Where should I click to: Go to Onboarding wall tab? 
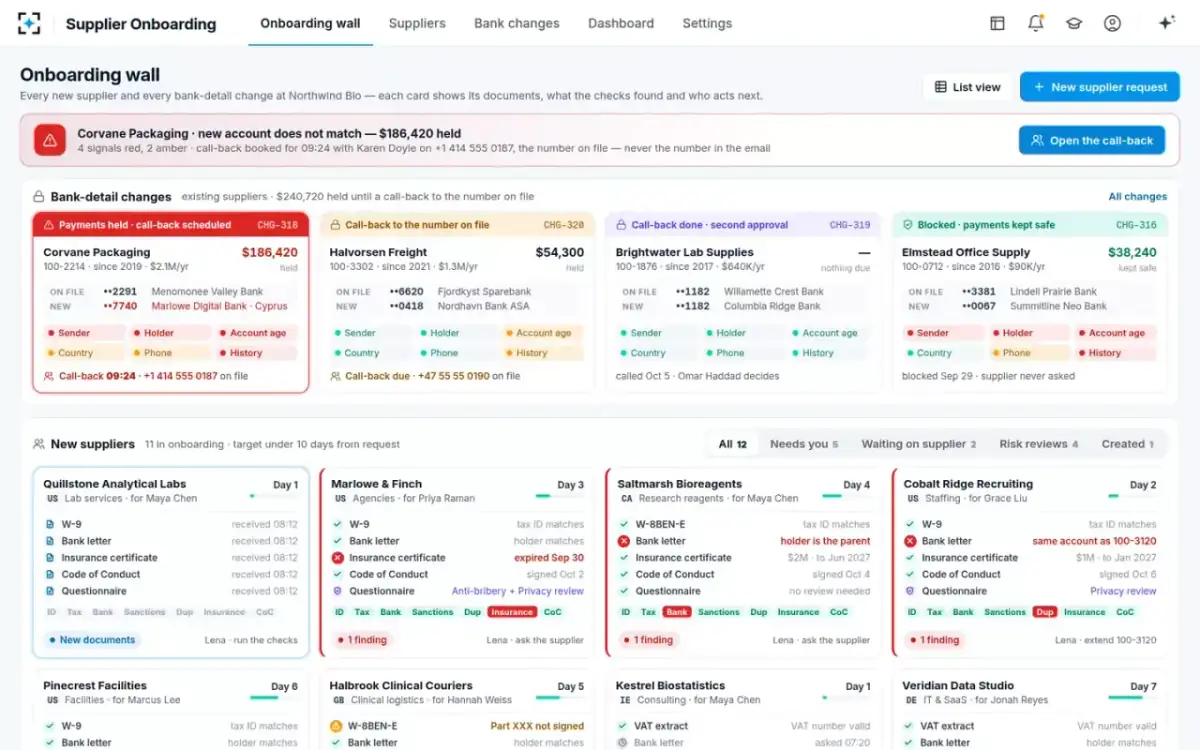310,23
